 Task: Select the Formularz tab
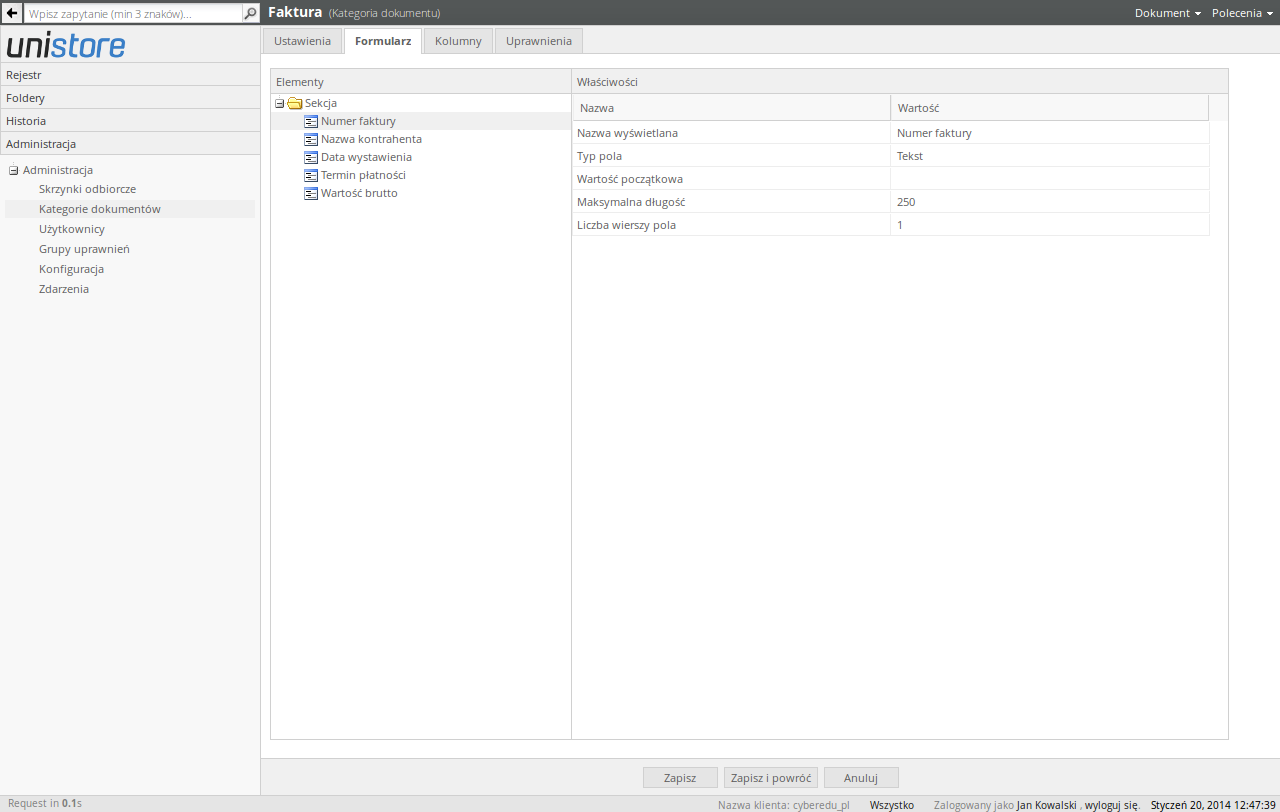click(x=383, y=41)
